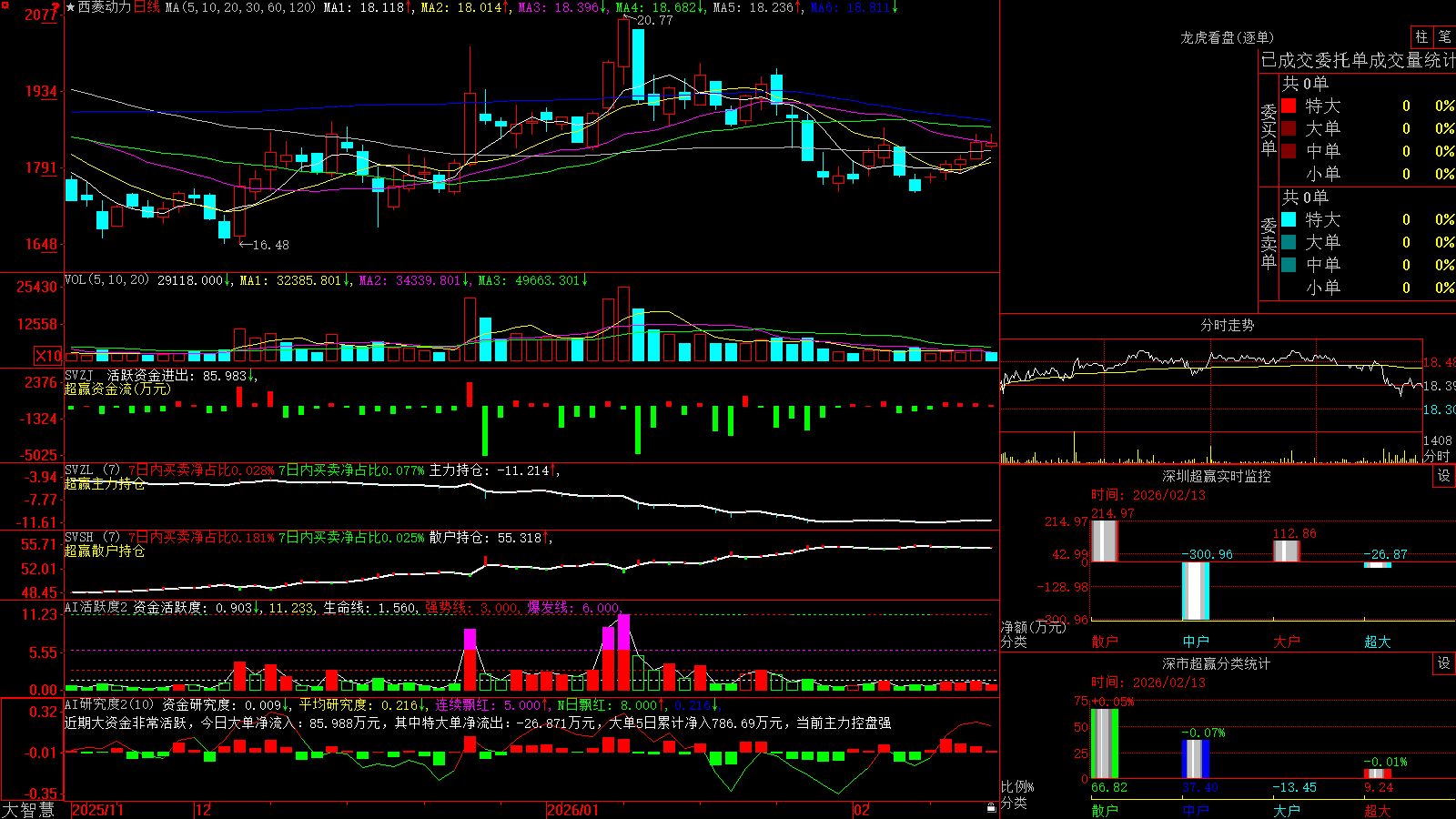The height and width of the screenshot is (819, 1456).
Task: Click the dark red 大单 buy-order swatch
Action: (x=1289, y=128)
